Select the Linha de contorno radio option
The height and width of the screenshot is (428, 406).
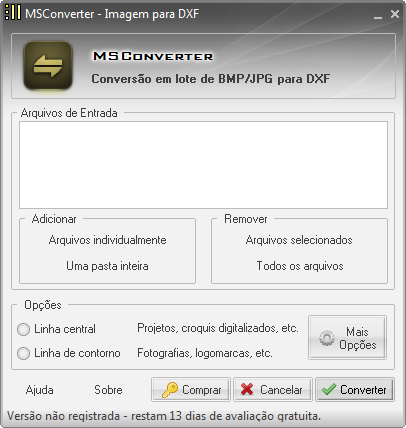23,353
